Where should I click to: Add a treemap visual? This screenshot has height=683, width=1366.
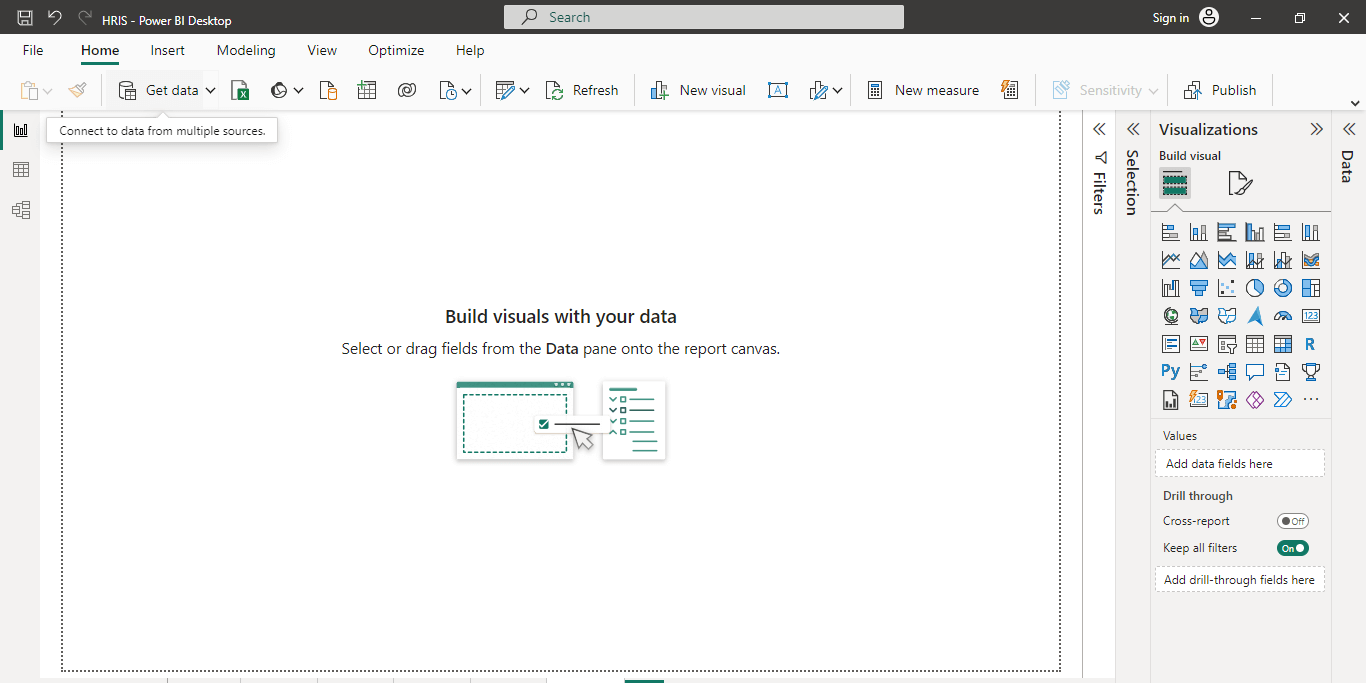click(1311, 287)
